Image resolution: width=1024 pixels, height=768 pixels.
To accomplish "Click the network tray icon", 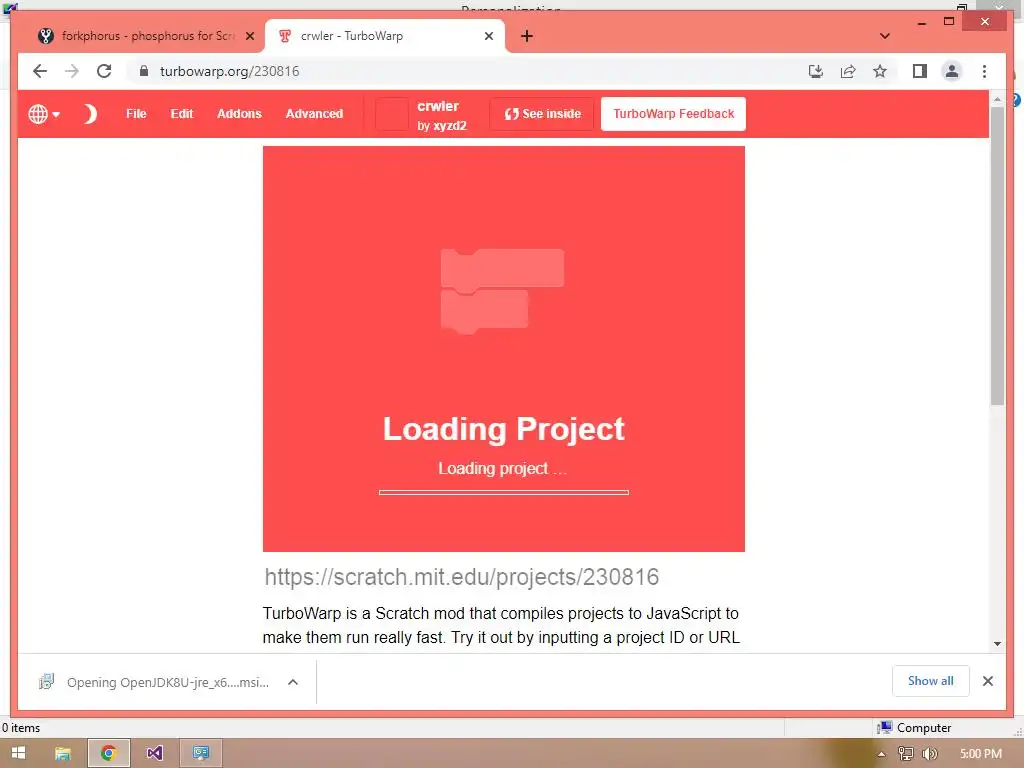I will pos(905,754).
